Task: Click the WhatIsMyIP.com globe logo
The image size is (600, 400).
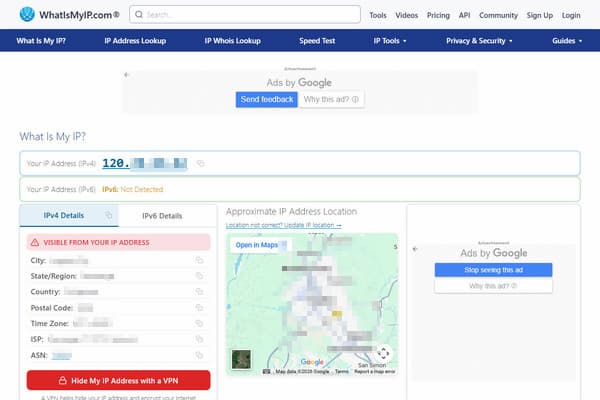Action: [27, 15]
